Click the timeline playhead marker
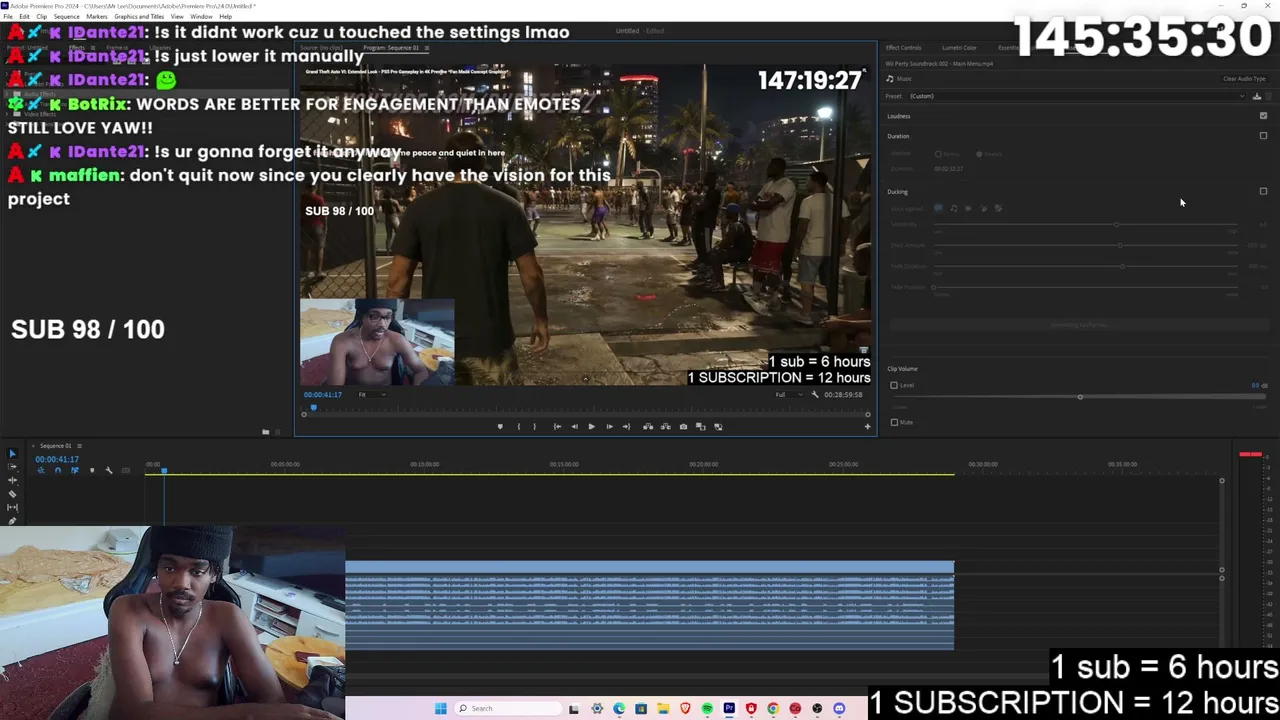Screen dimensions: 1280x720 coord(164,469)
